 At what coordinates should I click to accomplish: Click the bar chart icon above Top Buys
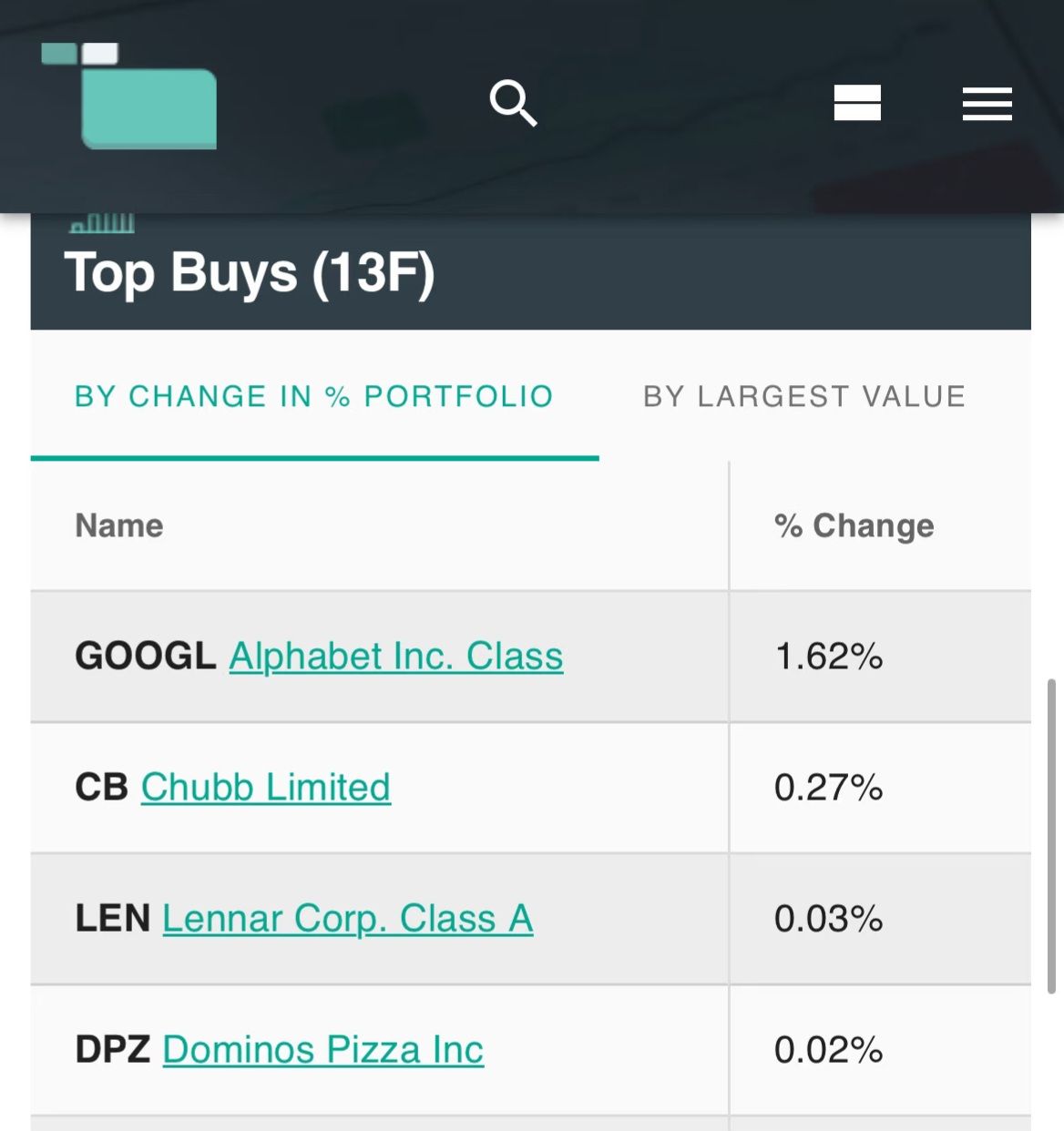coord(102,222)
